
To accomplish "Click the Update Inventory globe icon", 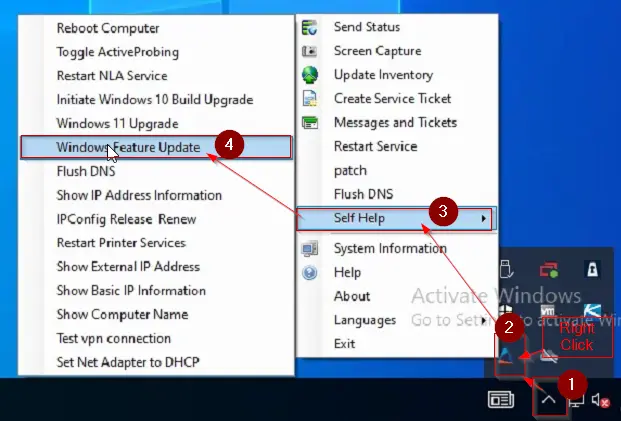I will pyautogui.click(x=309, y=75).
